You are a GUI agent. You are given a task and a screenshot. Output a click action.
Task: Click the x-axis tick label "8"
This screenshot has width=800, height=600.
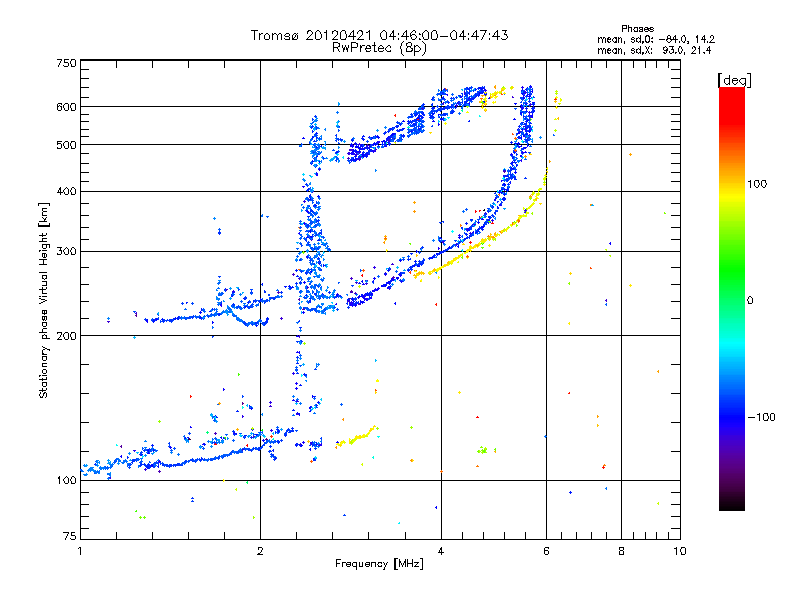pos(621,551)
